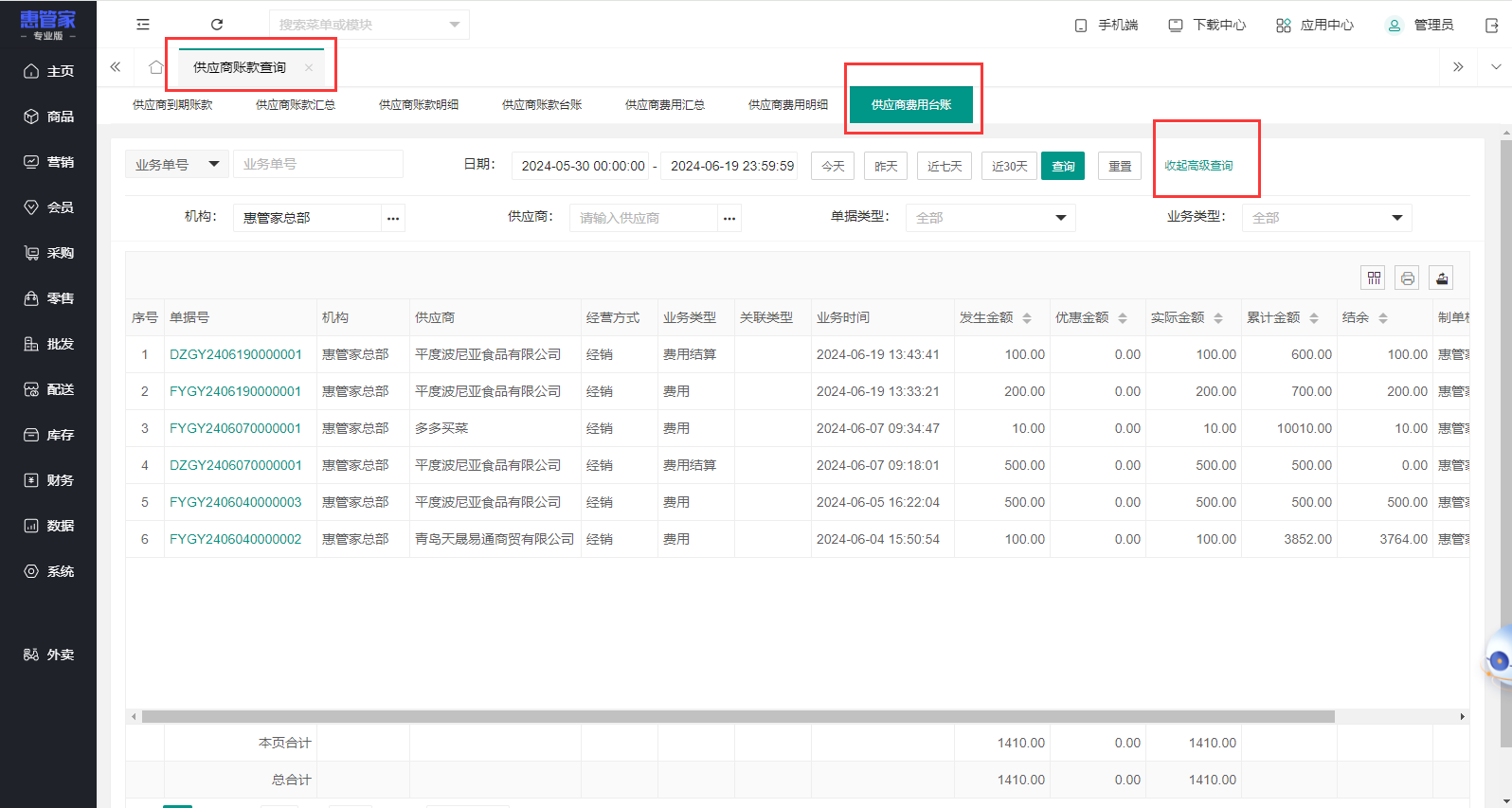Open document DZGY2406190000001
Screen dimensions: 1512x808
click(x=236, y=354)
